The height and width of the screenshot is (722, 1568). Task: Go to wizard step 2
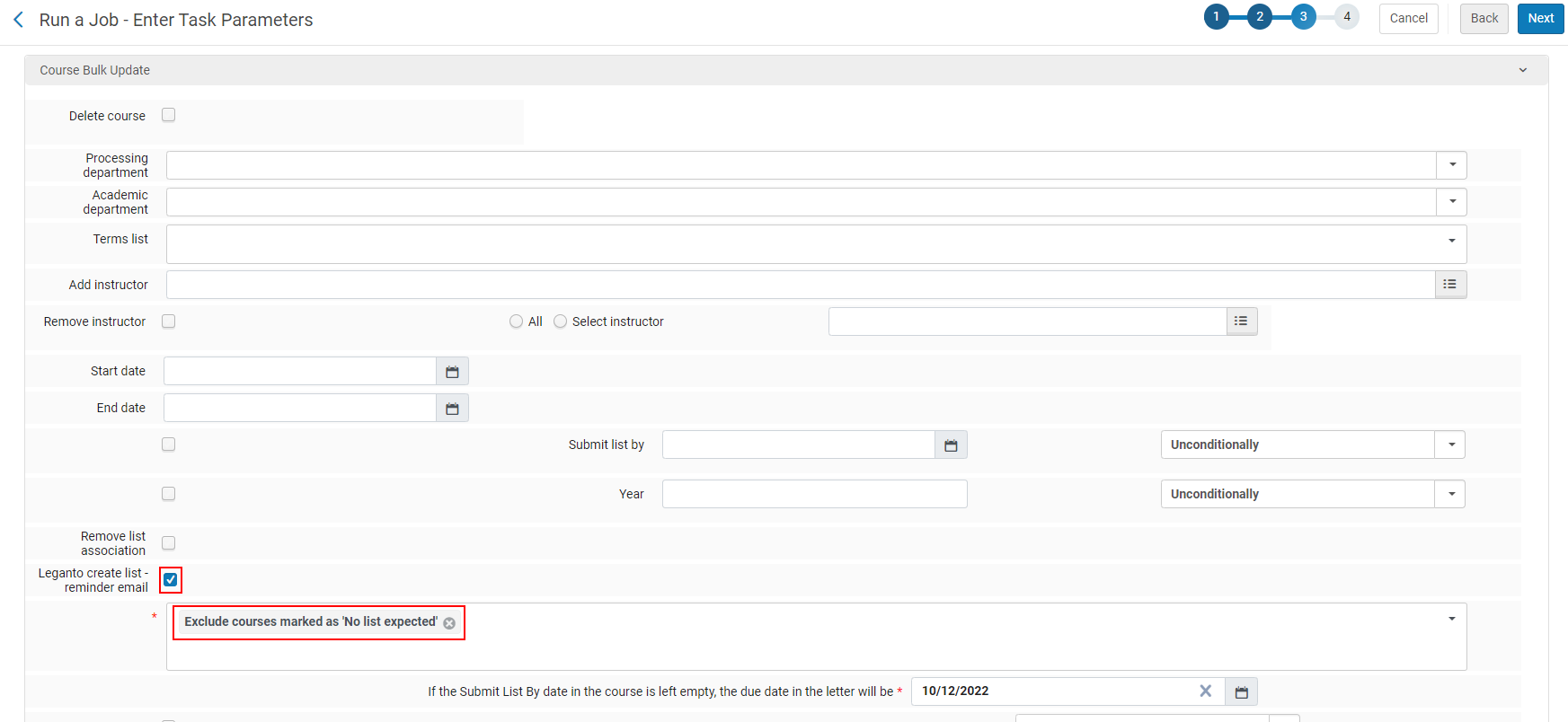(1260, 17)
